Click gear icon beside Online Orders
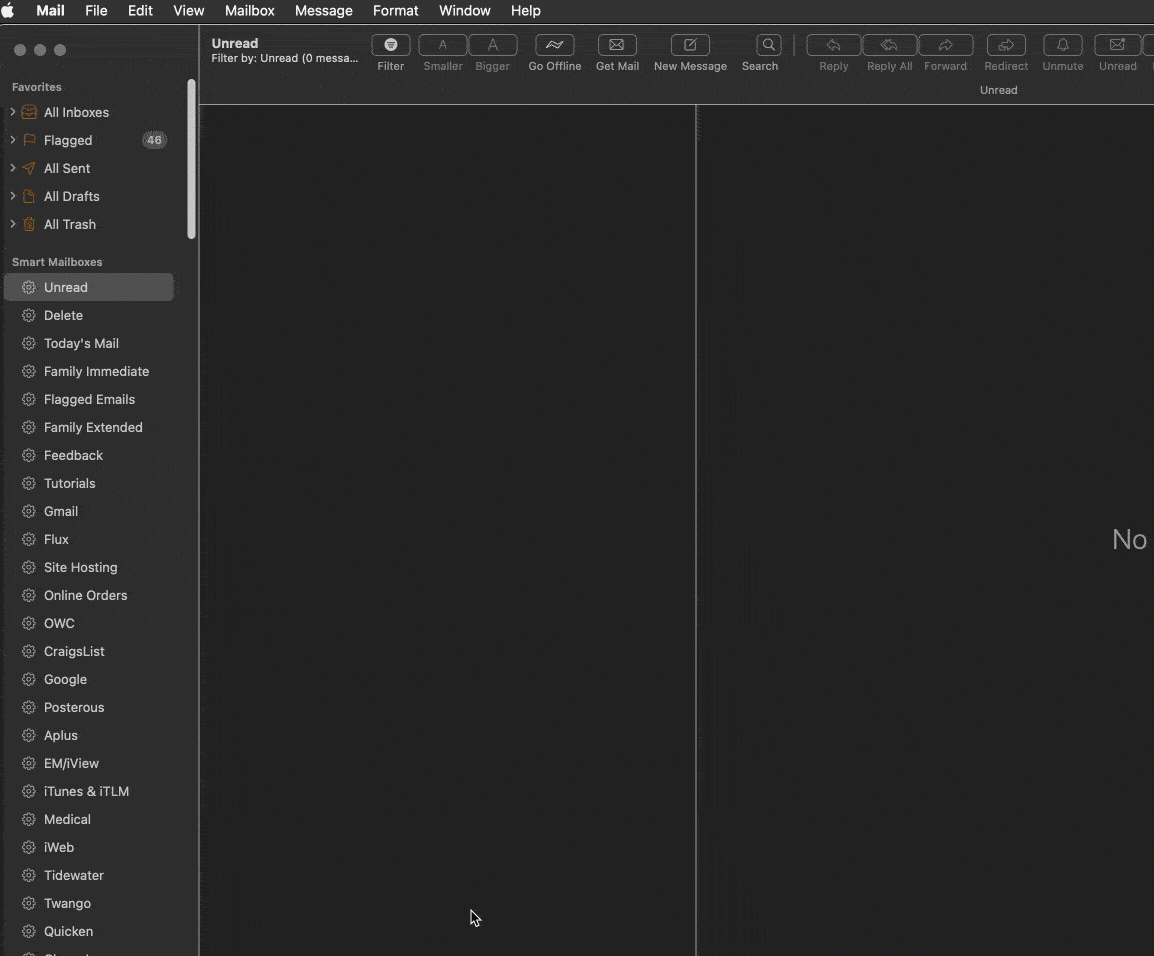The width and height of the screenshot is (1154, 956). coord(29,595)
